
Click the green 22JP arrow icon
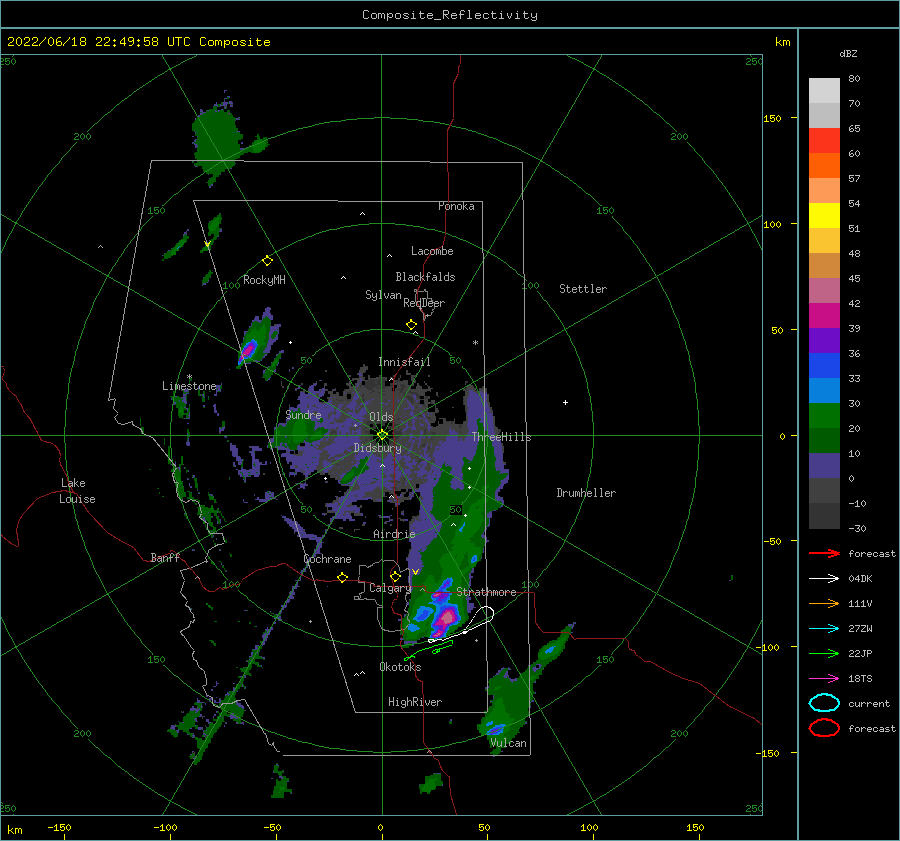pos(824,653)
